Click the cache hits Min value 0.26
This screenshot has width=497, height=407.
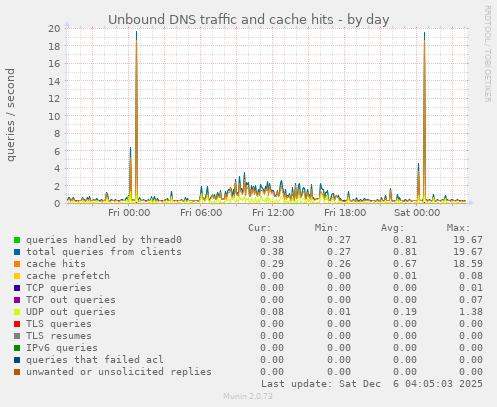pos(339,264)
